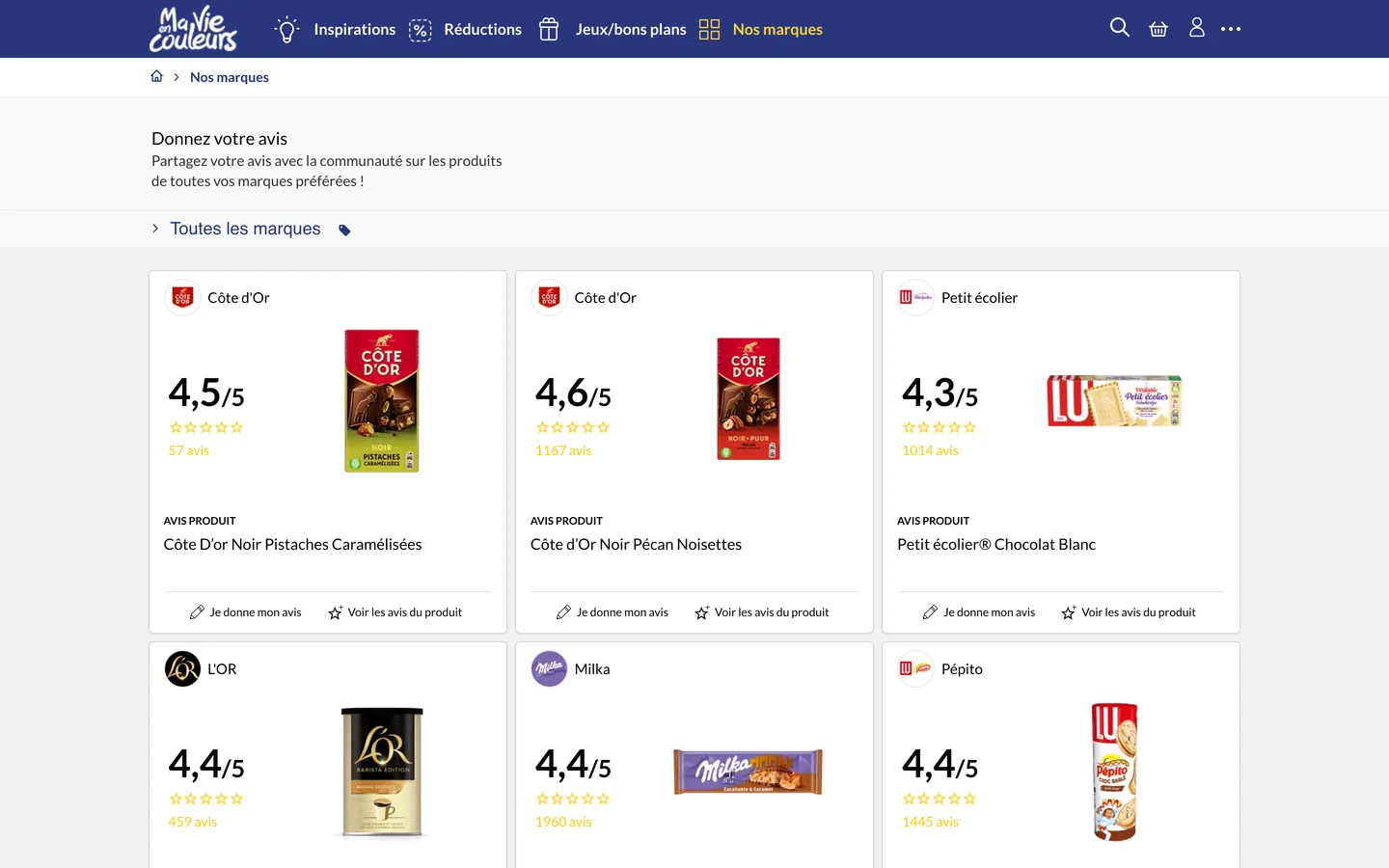
Task: Click the L'OR coffee tin image
Action: (x=382, y=772)
